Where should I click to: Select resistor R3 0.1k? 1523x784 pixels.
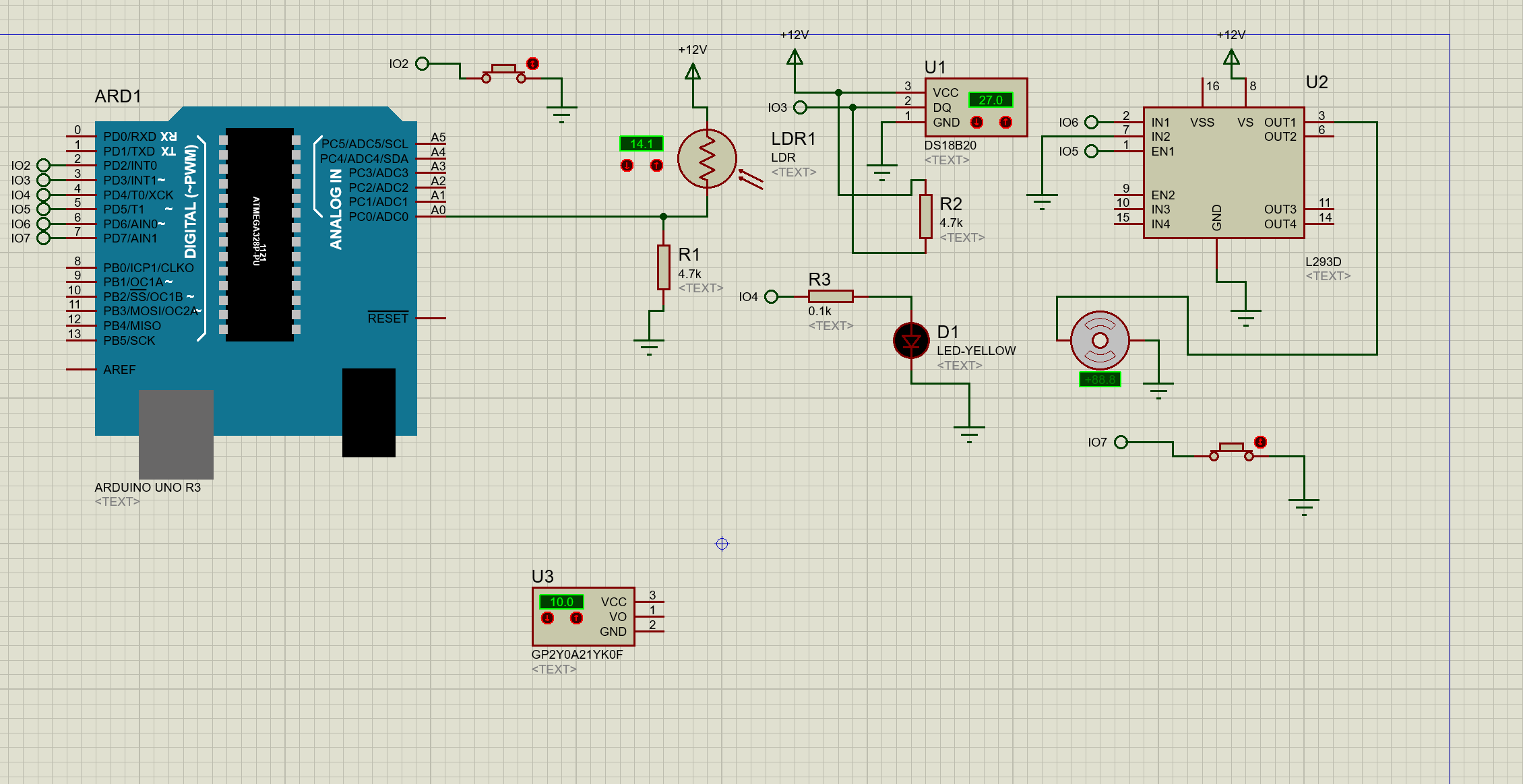point(830,296)
